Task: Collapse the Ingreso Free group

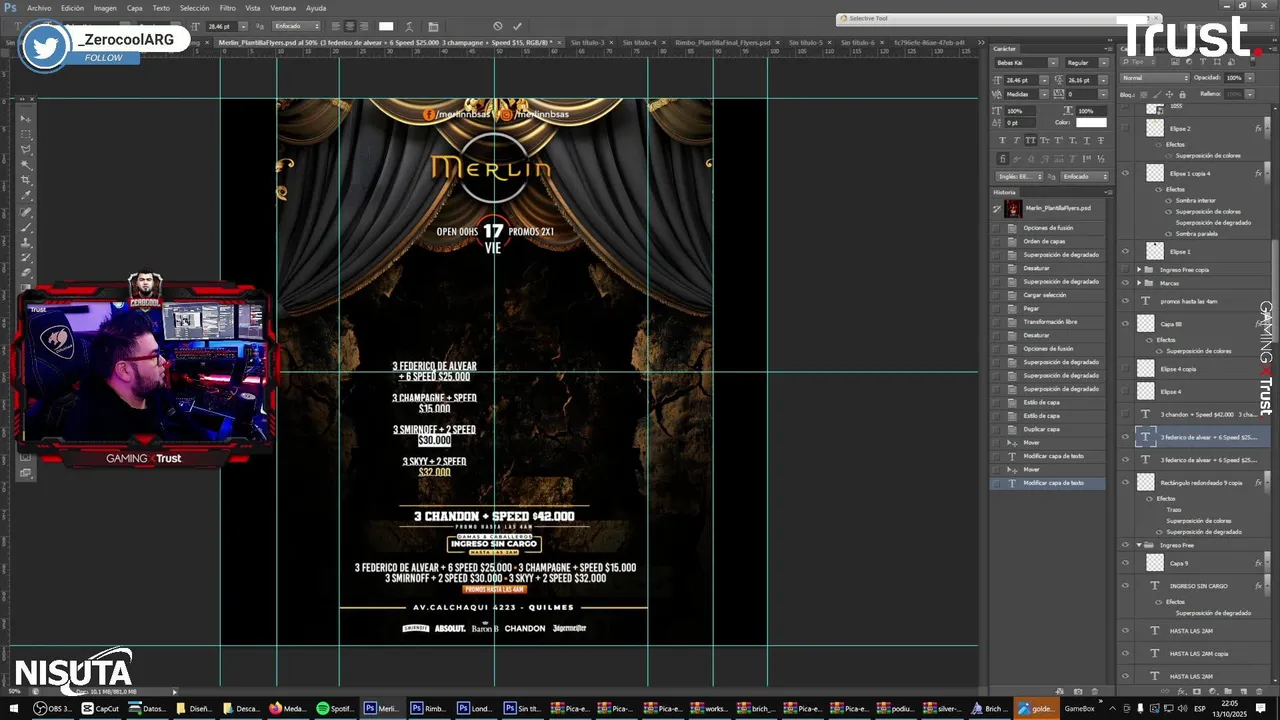Action: tap(1138, 545)
